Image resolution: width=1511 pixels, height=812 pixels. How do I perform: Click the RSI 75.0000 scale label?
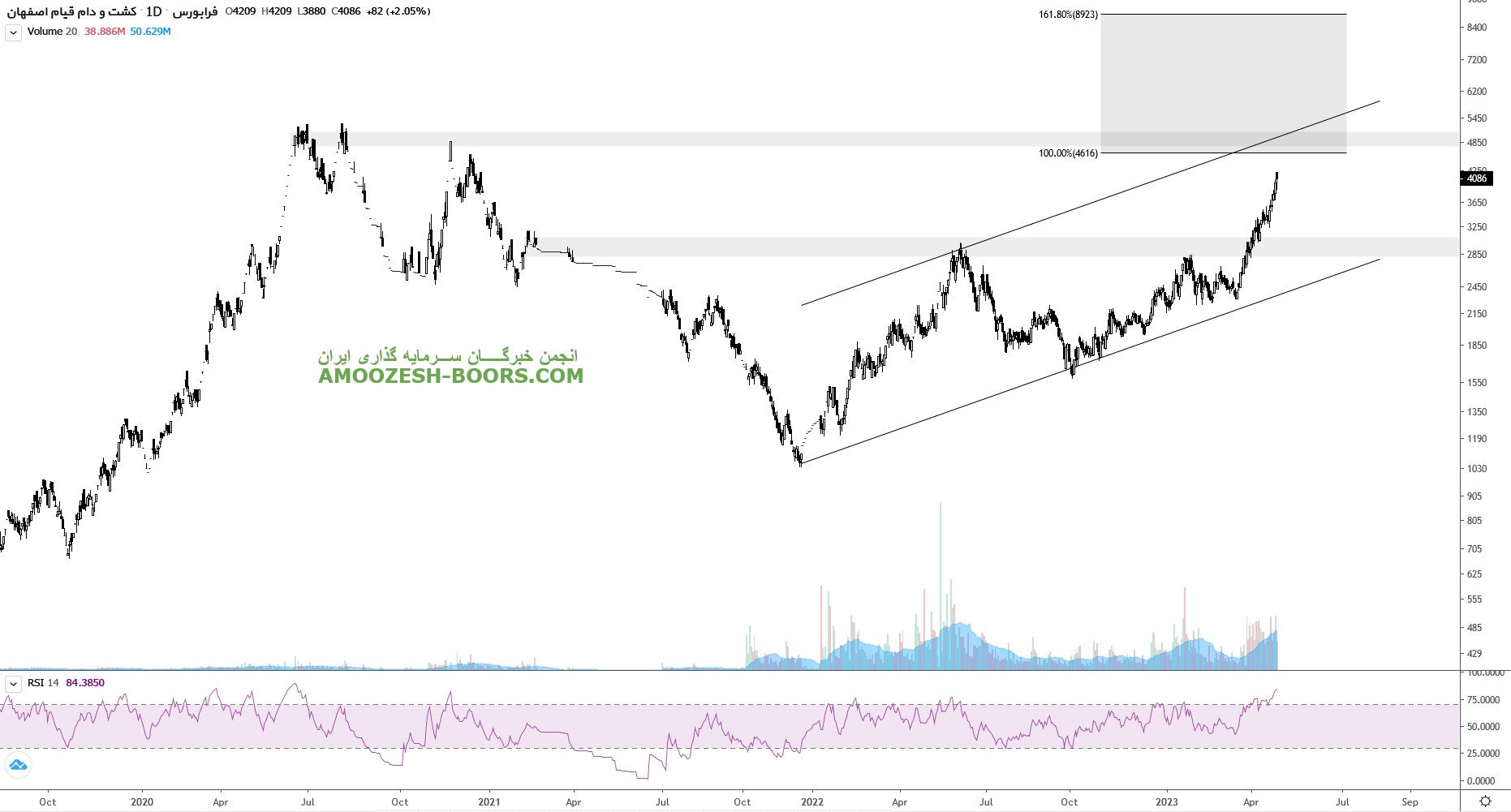[1483, 700]
